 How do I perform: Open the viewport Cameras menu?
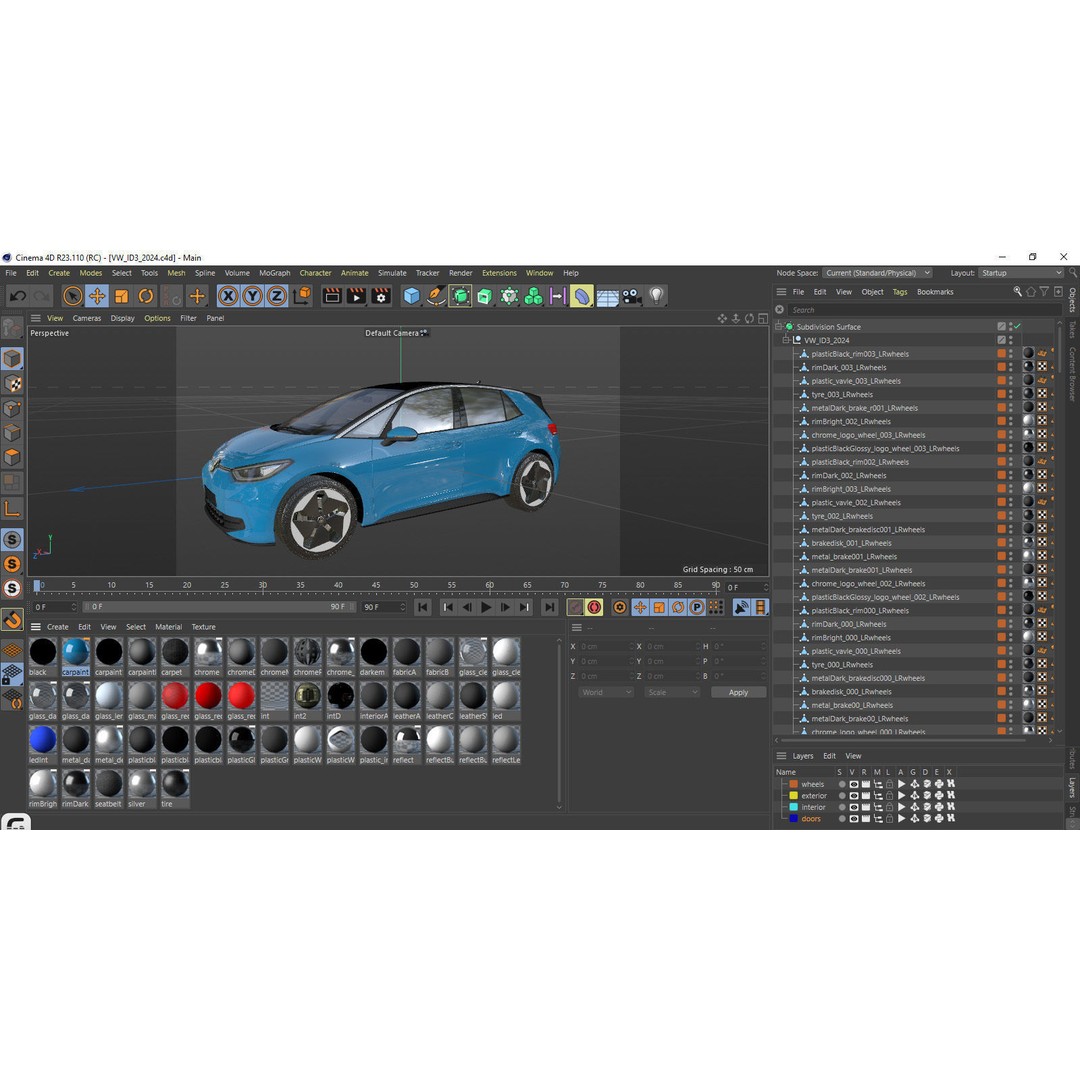coord(87,318)
